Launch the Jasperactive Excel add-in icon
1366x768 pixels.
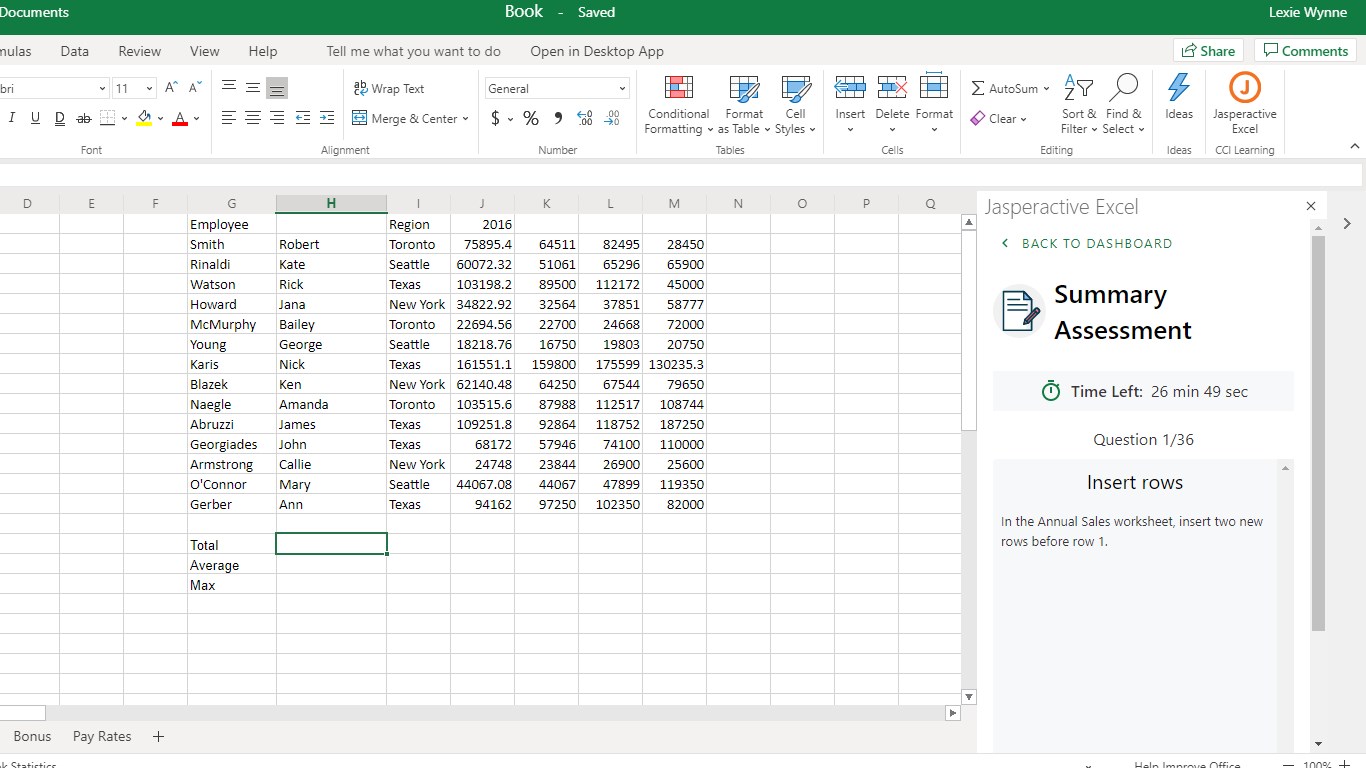(x=1244, y=90)
